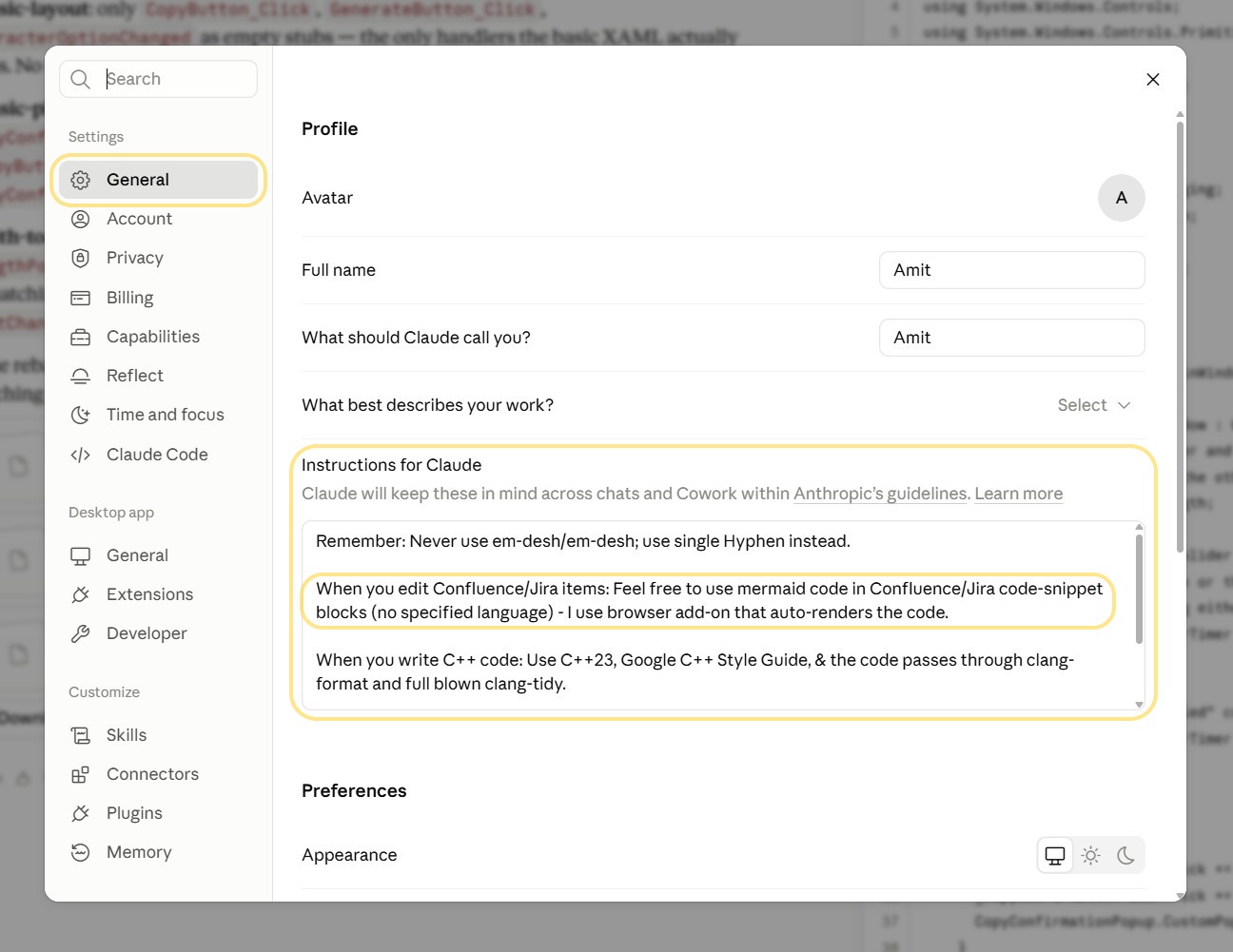
Task: Click the Capabilities briefcase icon
Action: [x=81, y=337]
